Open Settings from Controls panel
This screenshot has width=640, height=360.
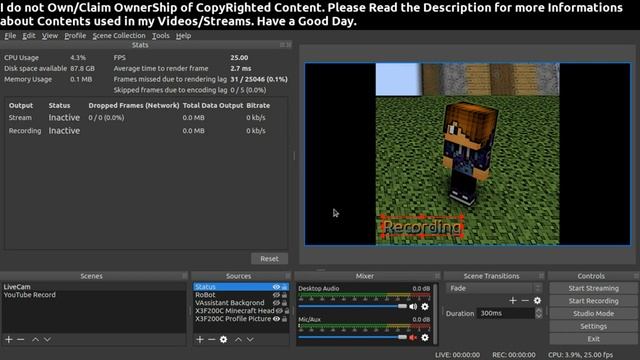coord(593,326)
